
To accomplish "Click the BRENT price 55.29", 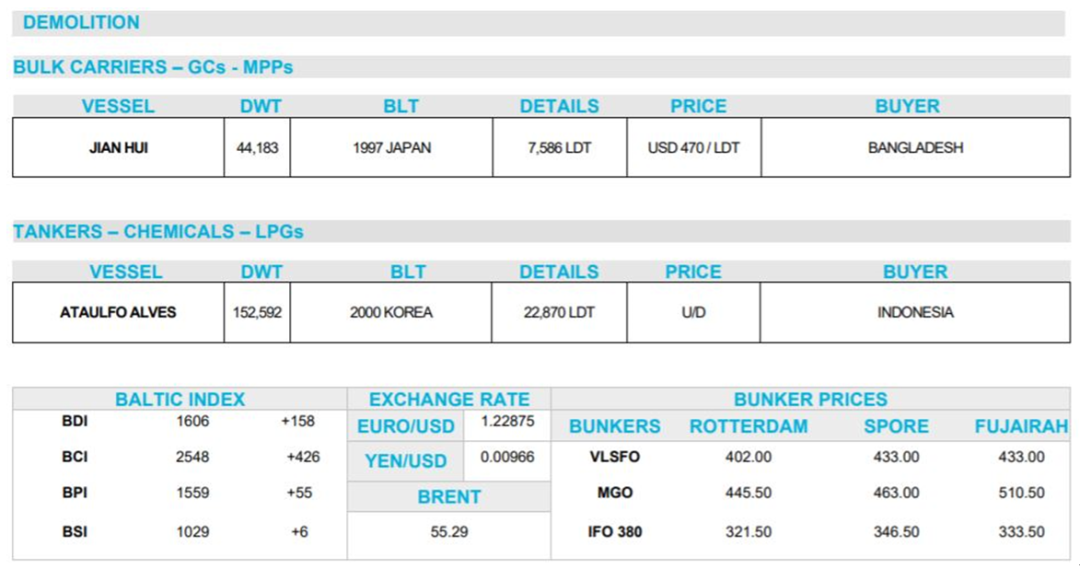I will click(x=449, y=532).
